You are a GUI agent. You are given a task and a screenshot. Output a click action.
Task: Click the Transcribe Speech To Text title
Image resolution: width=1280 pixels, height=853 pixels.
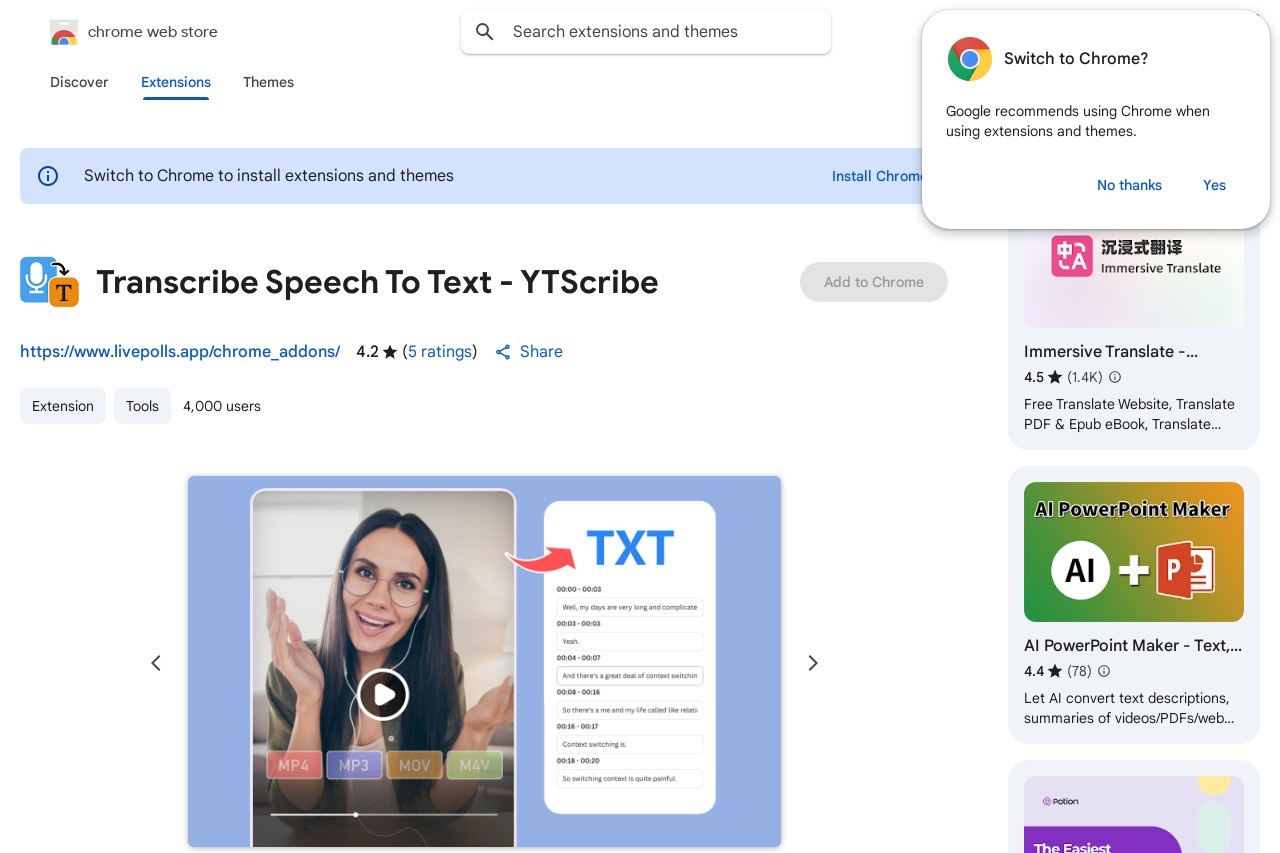[x=377, y=282]
